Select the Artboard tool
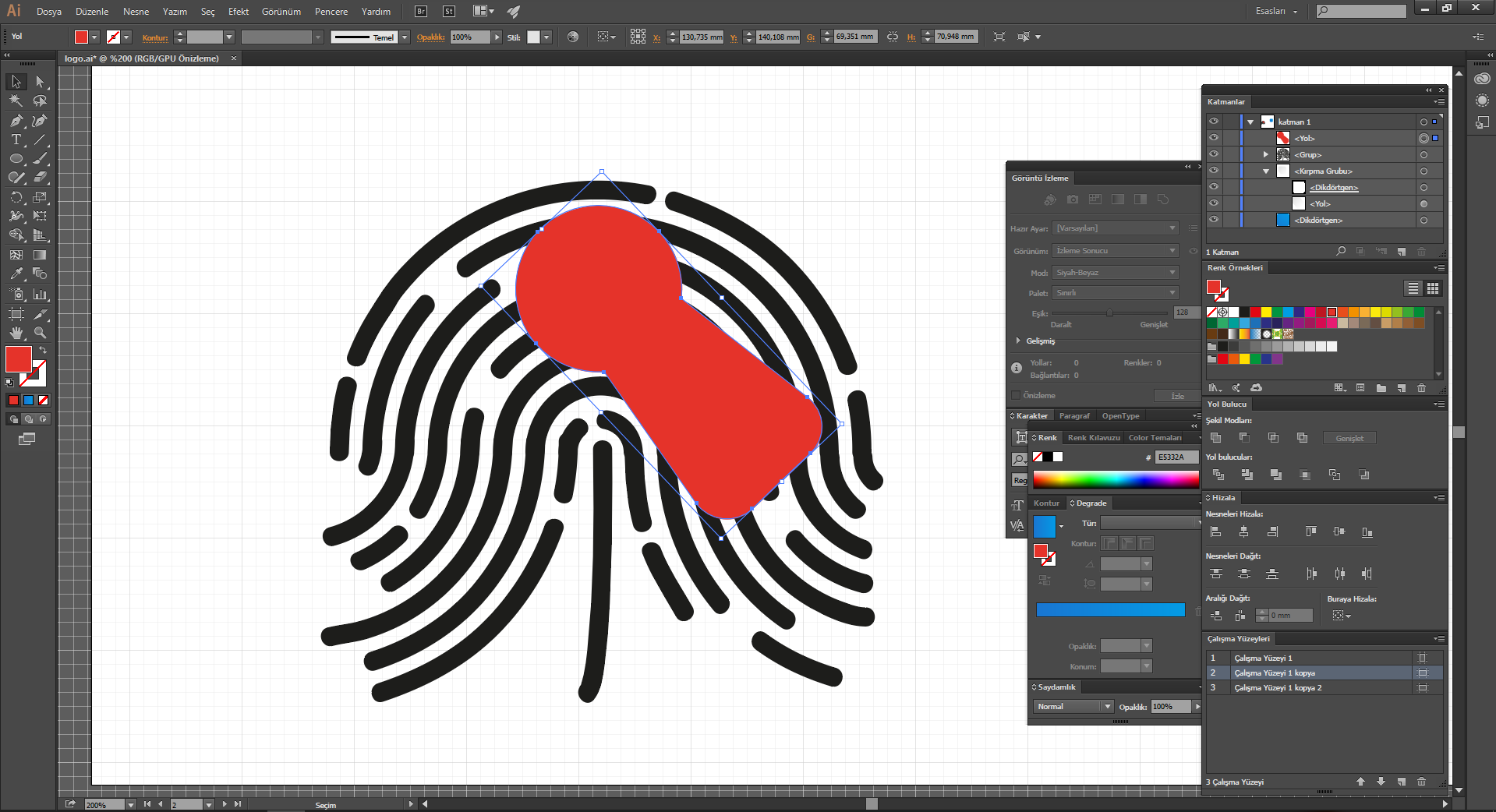The height and width of the screenshot is (812, 1496). click(x=16, y=314)
